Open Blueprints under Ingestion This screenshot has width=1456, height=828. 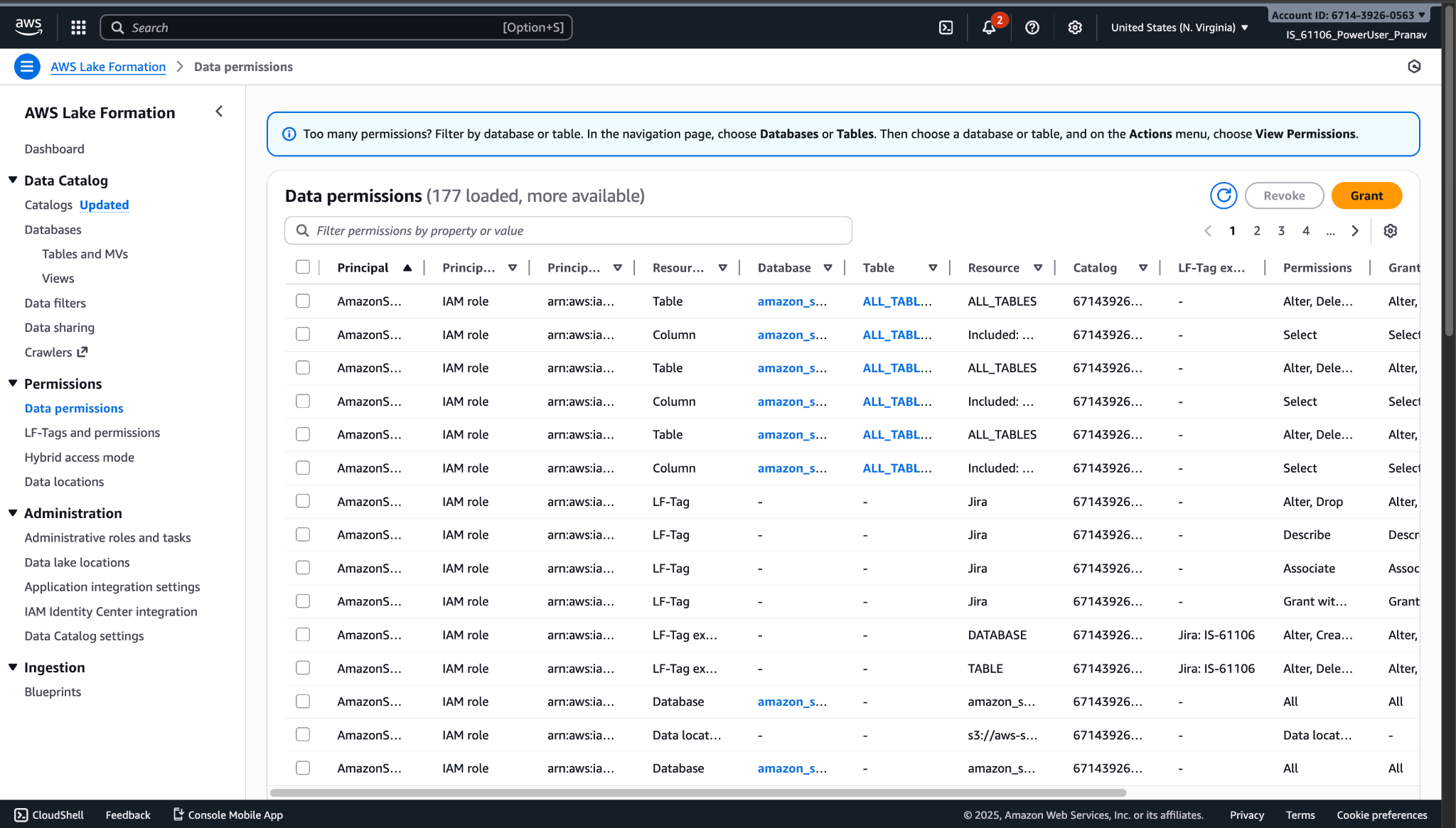pyautogui.click(x=53, y=692)
